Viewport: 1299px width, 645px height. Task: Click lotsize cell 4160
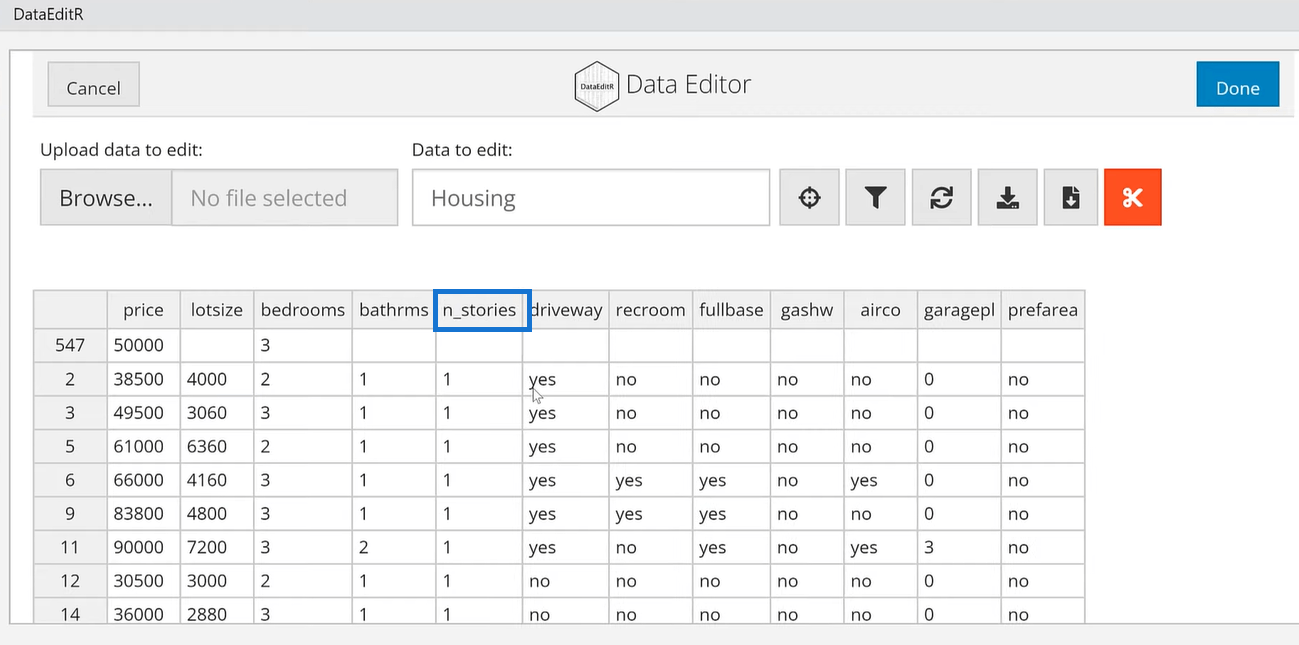tap(216, 479)
